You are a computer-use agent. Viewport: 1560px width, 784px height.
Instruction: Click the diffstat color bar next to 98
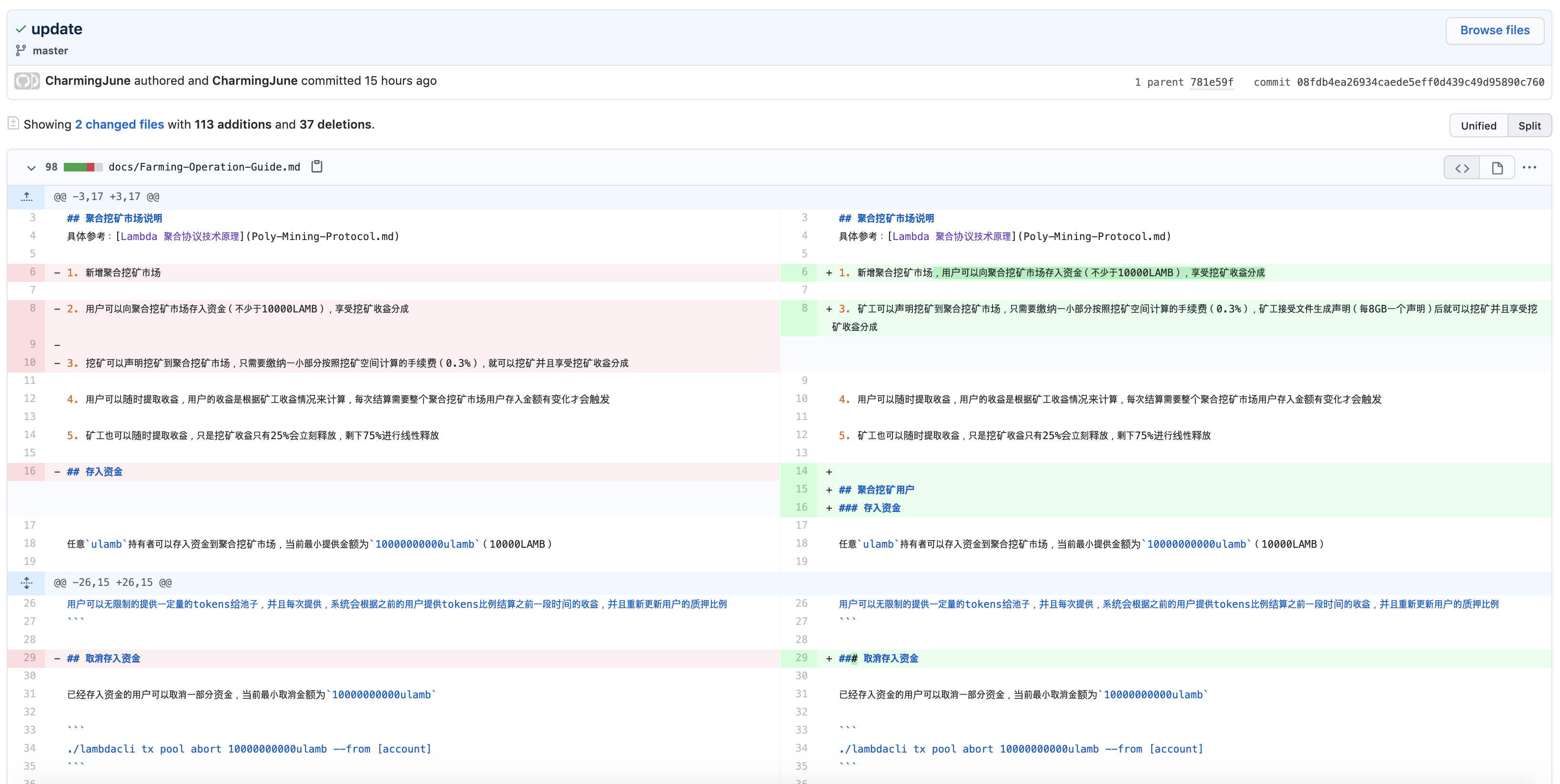point(83,167)
